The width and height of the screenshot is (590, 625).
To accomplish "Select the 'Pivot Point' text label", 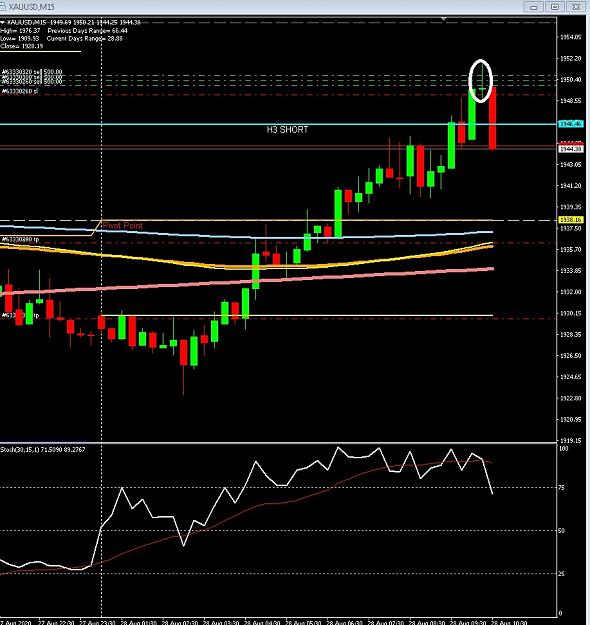I will pos(122,226).
